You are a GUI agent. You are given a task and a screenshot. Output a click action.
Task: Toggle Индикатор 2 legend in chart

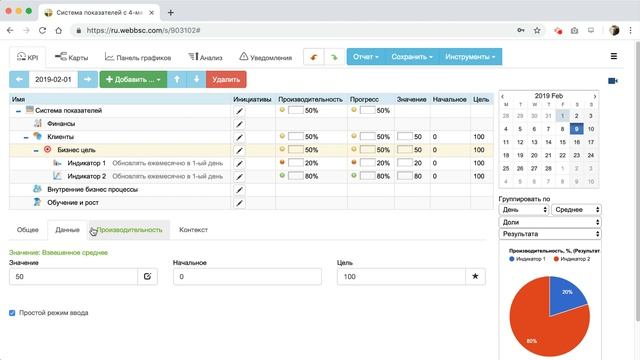(x=571, y=259)
